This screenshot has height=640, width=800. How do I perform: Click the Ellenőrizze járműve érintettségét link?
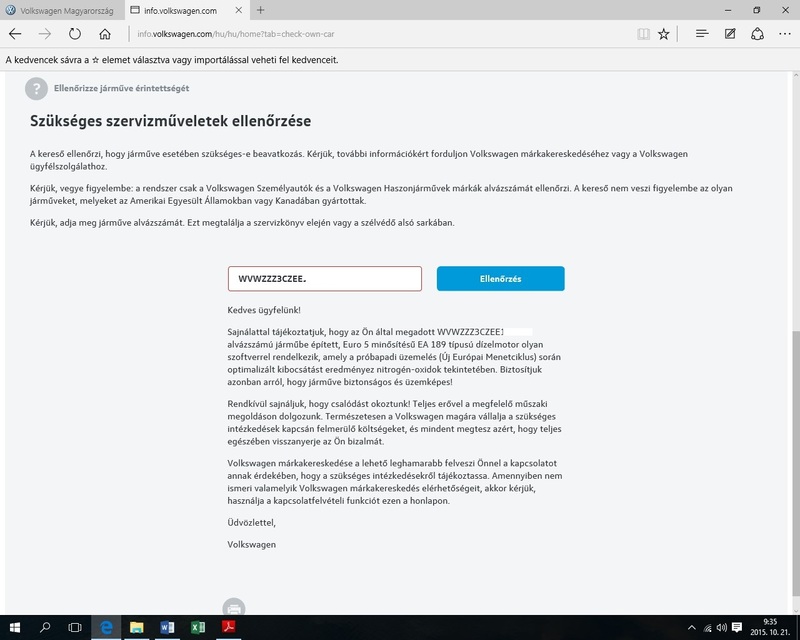pos(121,88)
